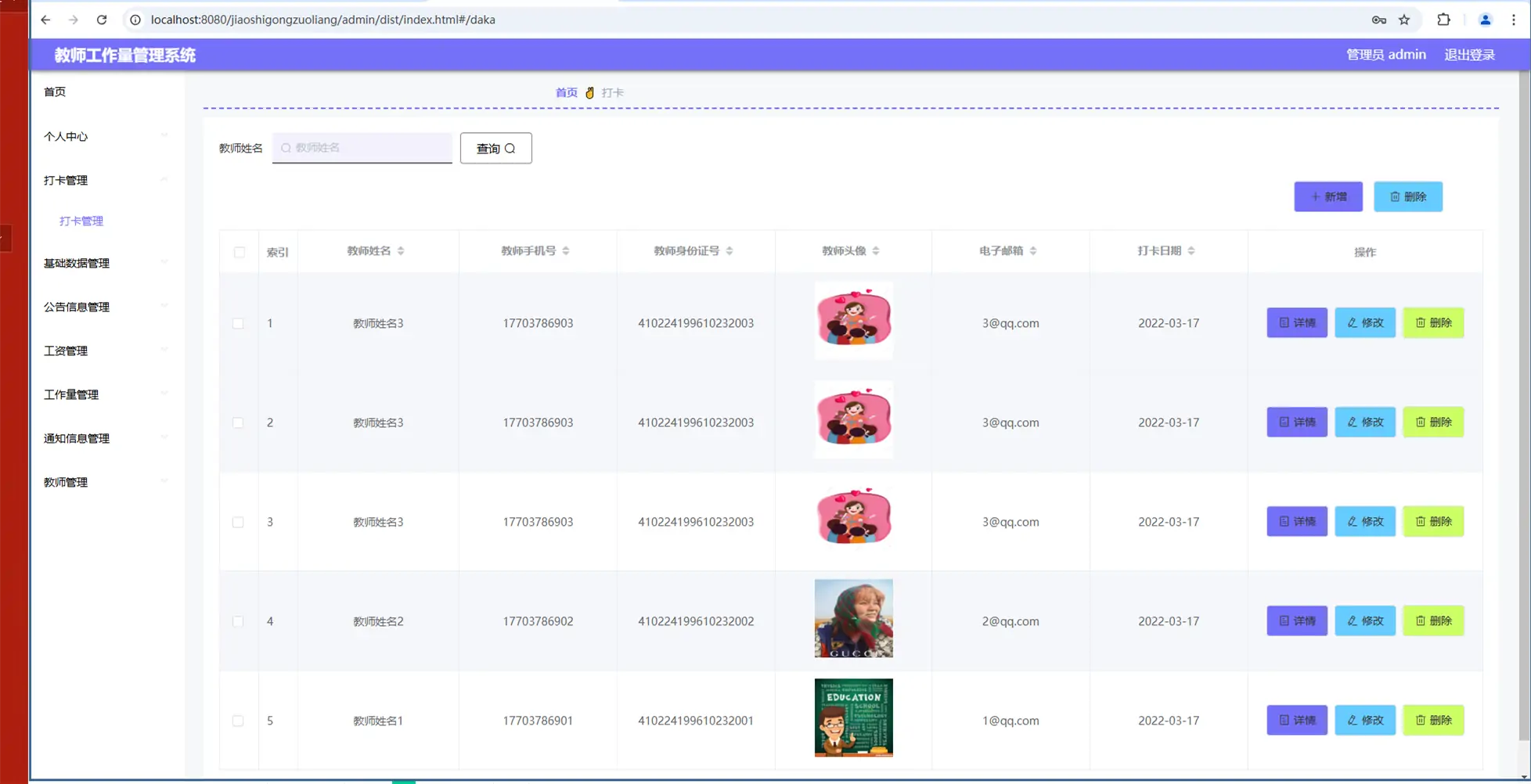The height and width of the screenshot is (784, 1531).
Task: Reload the page with the refresh icon
Action: click(x=102, y=20)
